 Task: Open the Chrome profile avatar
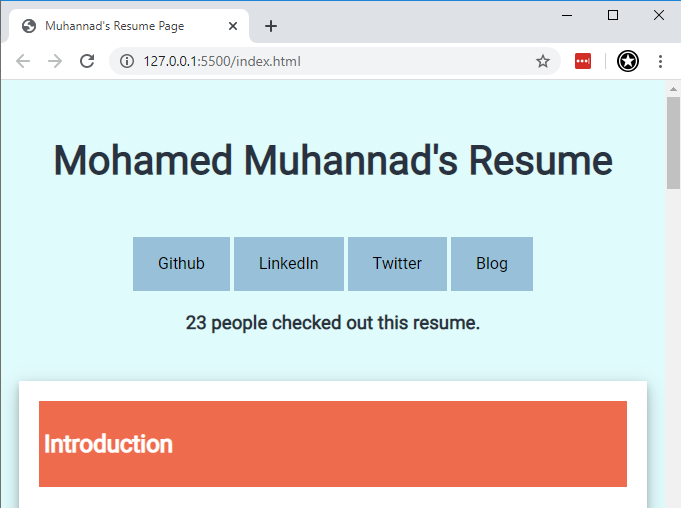[x=628, y=61]
